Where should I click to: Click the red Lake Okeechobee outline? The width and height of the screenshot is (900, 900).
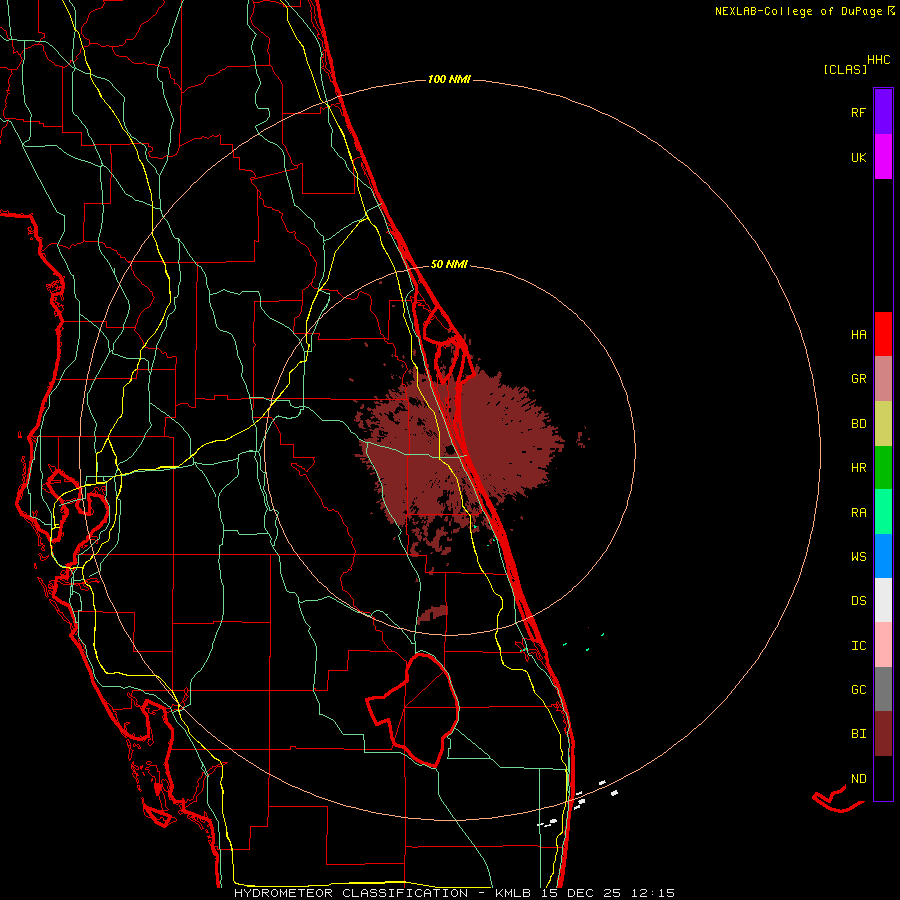(x=413, y=709)
